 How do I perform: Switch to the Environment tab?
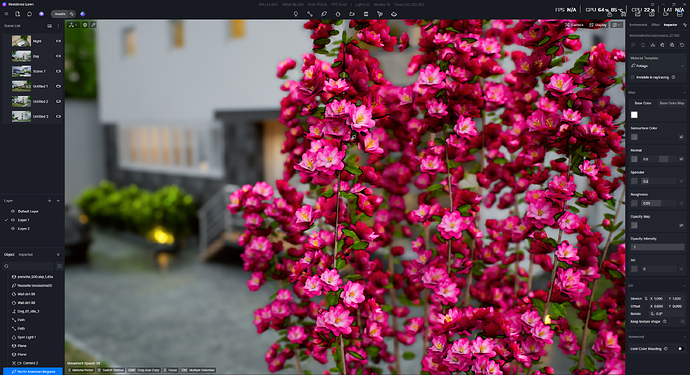point(638,25)
